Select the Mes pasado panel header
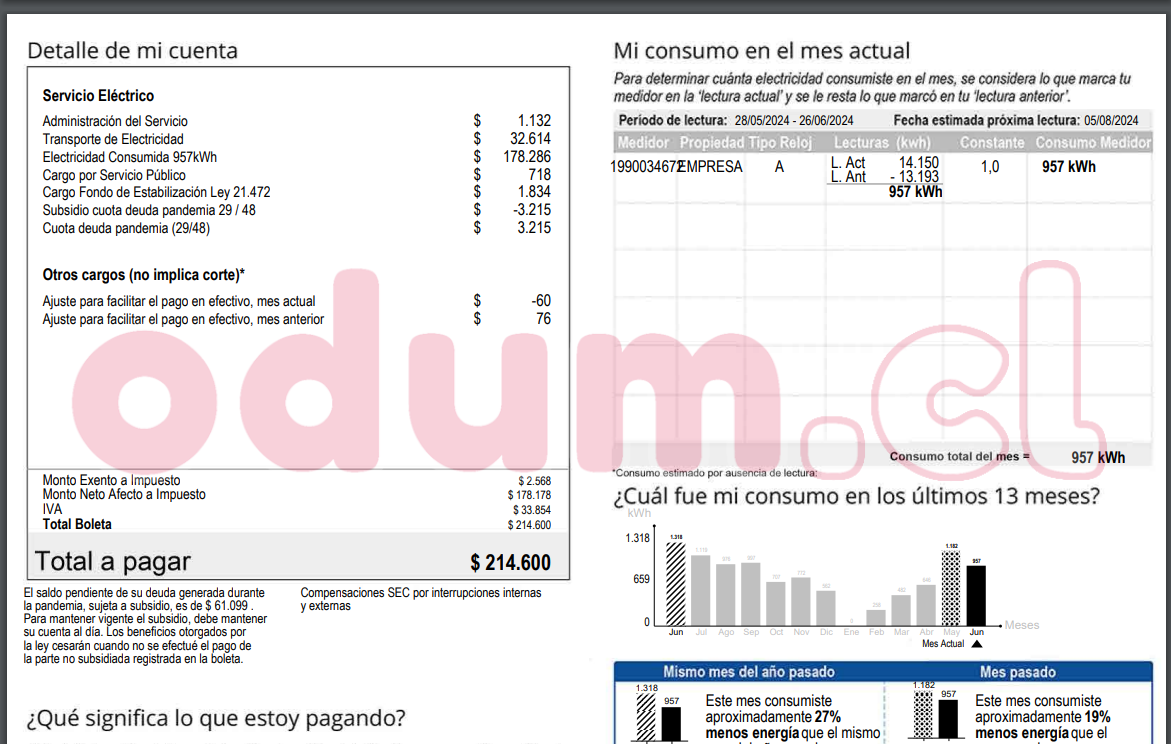The width and height of the screenshot is (1171, 744). pyautogui.click(x=1017, y=672)
